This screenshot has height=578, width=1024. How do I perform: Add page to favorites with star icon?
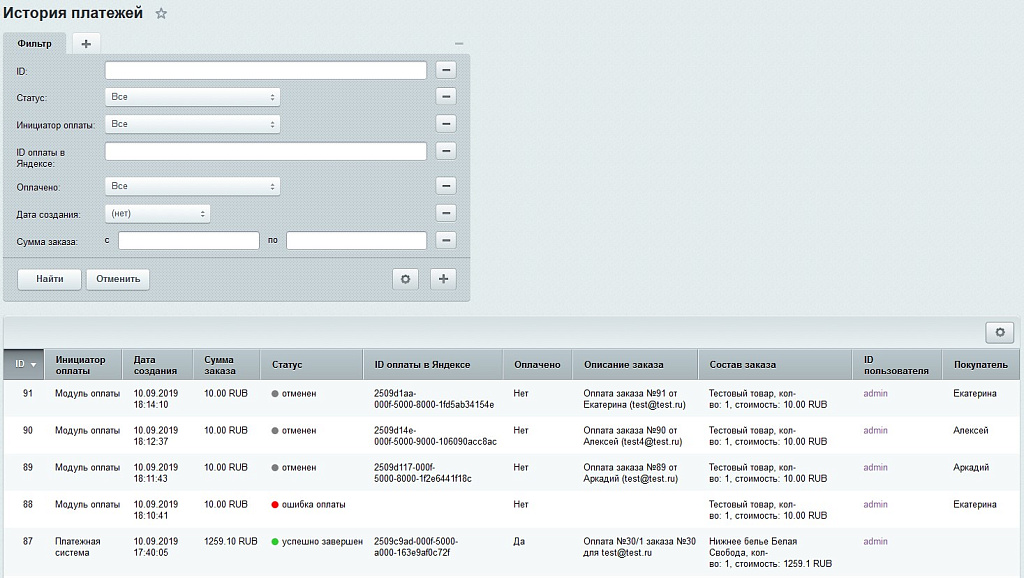tap(161, 14)
